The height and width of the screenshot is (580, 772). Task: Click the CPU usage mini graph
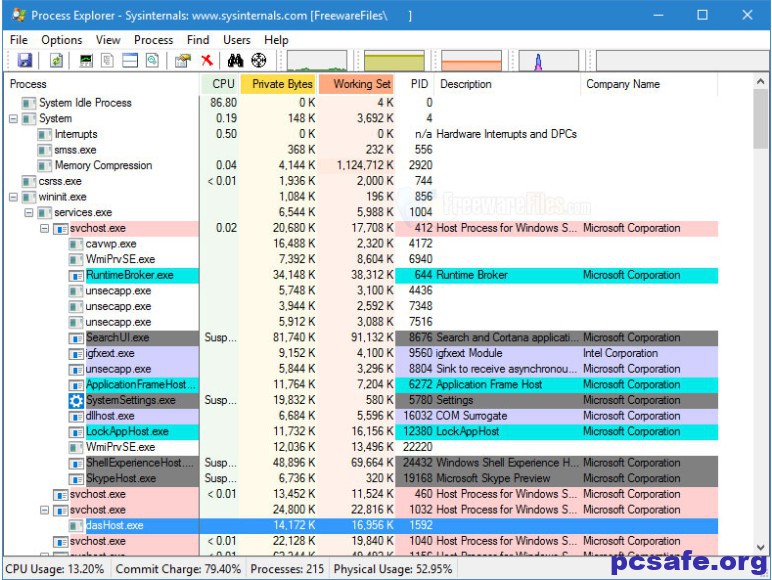317,61
